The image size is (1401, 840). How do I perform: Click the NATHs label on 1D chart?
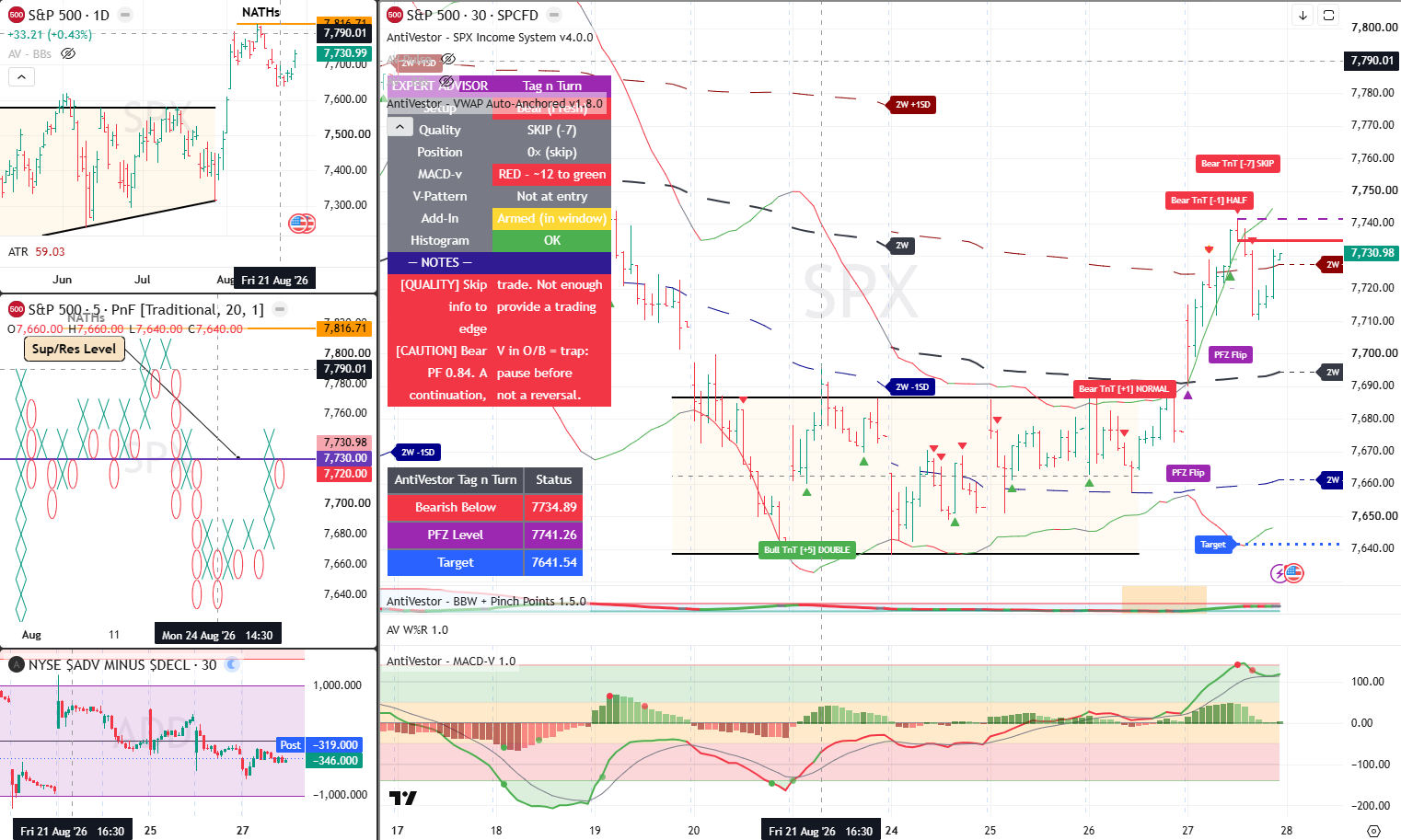click(261, 12)
